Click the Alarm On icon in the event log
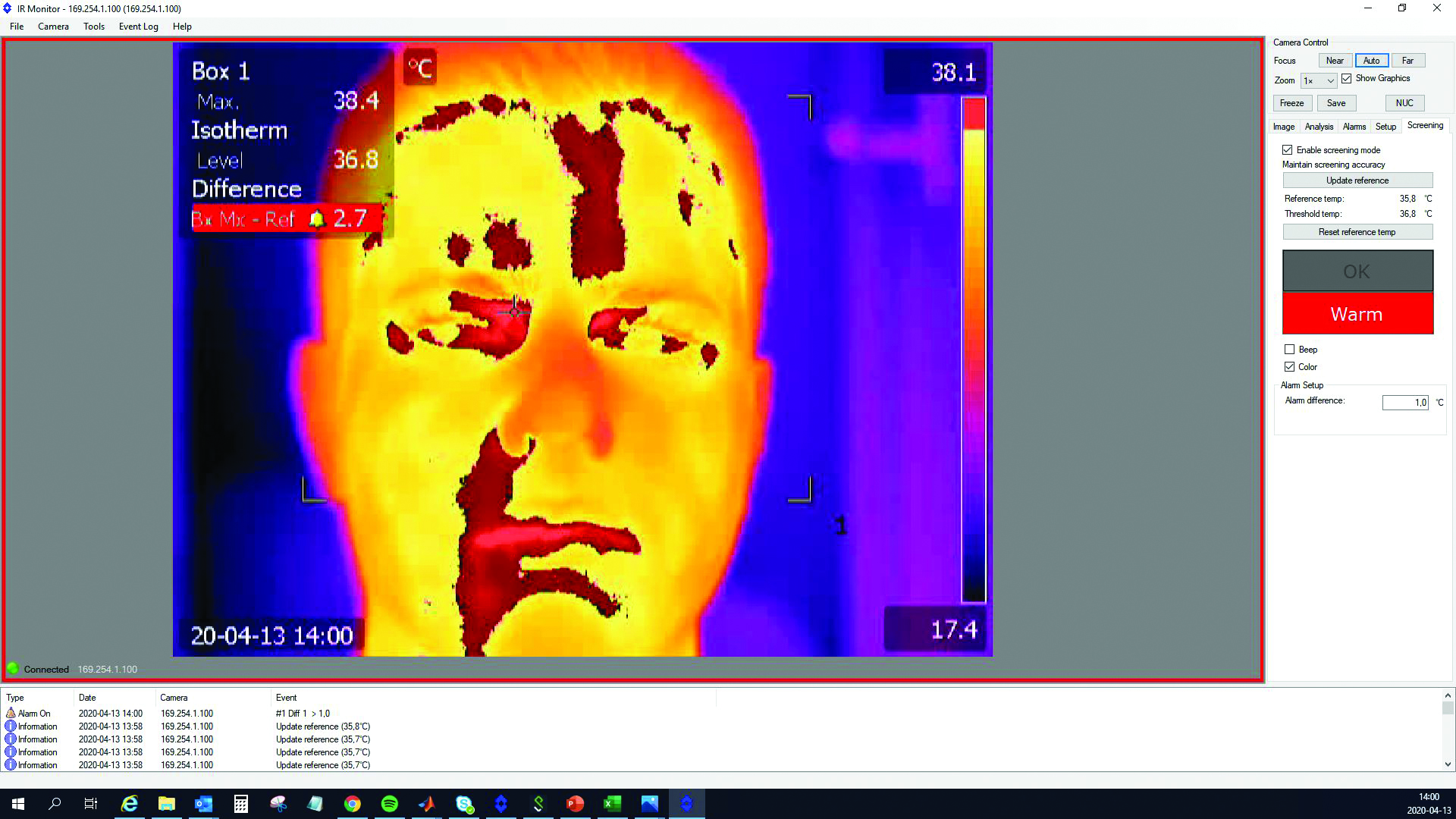This screenshot has width=1456, height=819. [x=11, y=713]
